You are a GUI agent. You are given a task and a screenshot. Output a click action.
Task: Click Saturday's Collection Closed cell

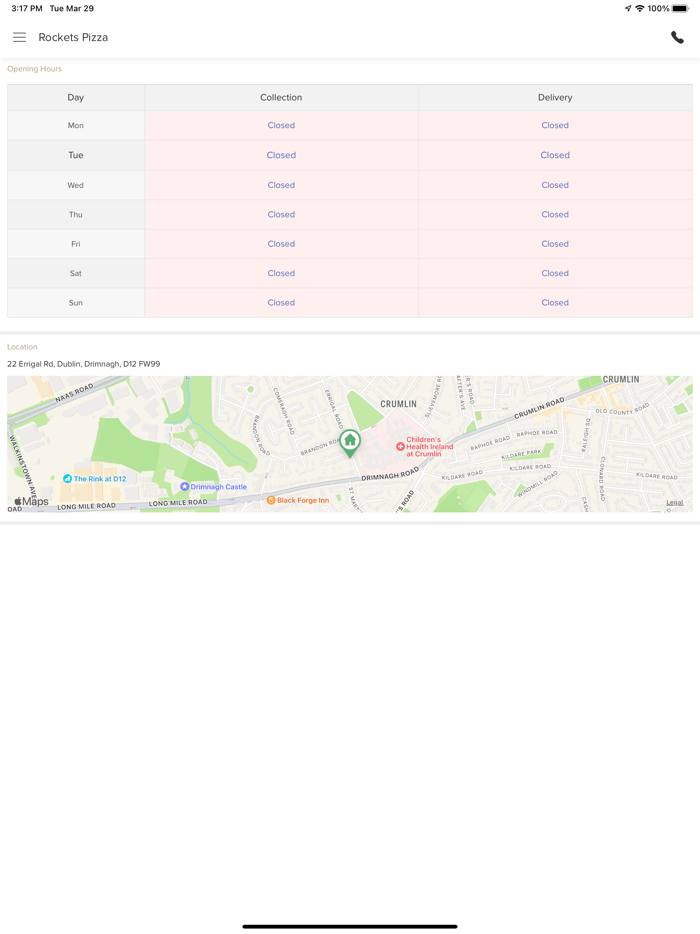click(281, 273)
